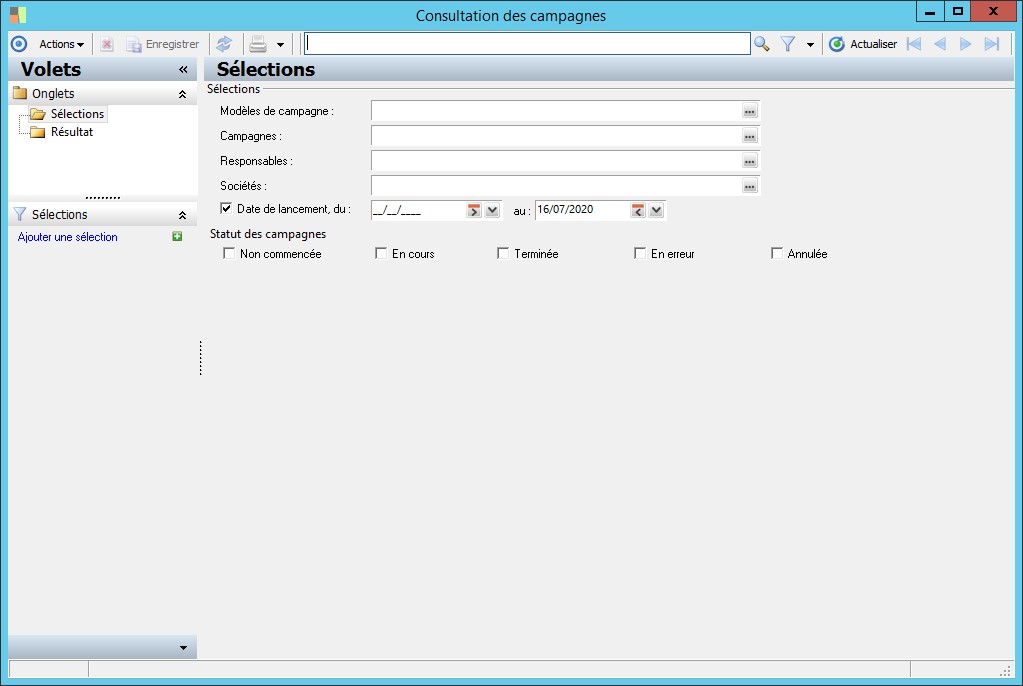
Task: Open the Actions menu
Action: (x=61, y=44)
